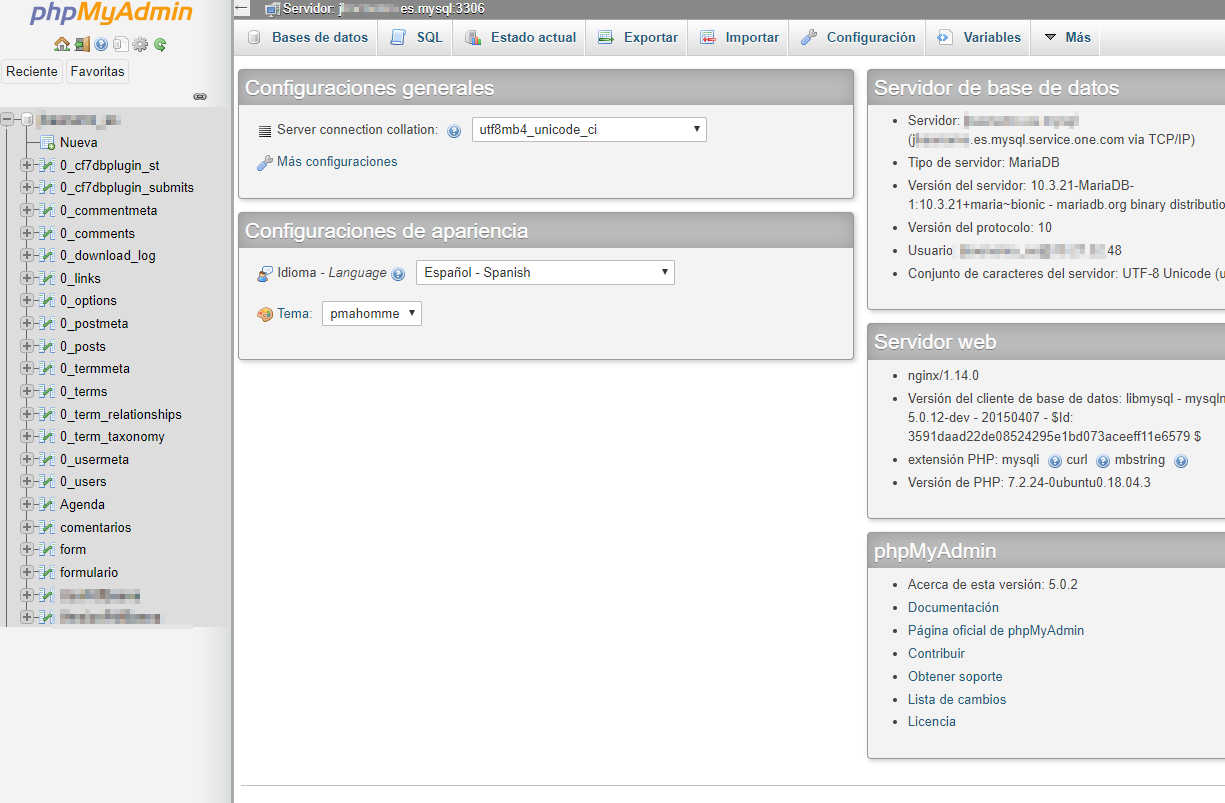
Task: Expand the 0_commentmeta table node
Action: pyautogui.click(x=27, y=210)
